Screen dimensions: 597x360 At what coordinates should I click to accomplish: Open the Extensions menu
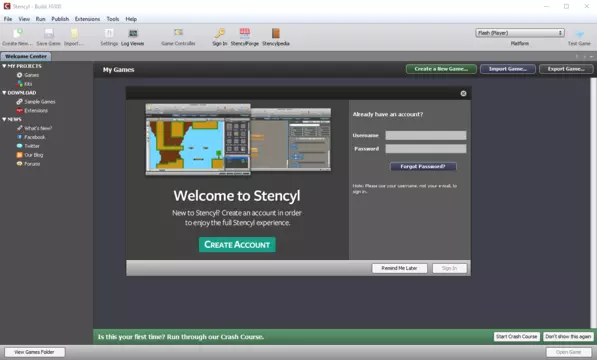87,19
